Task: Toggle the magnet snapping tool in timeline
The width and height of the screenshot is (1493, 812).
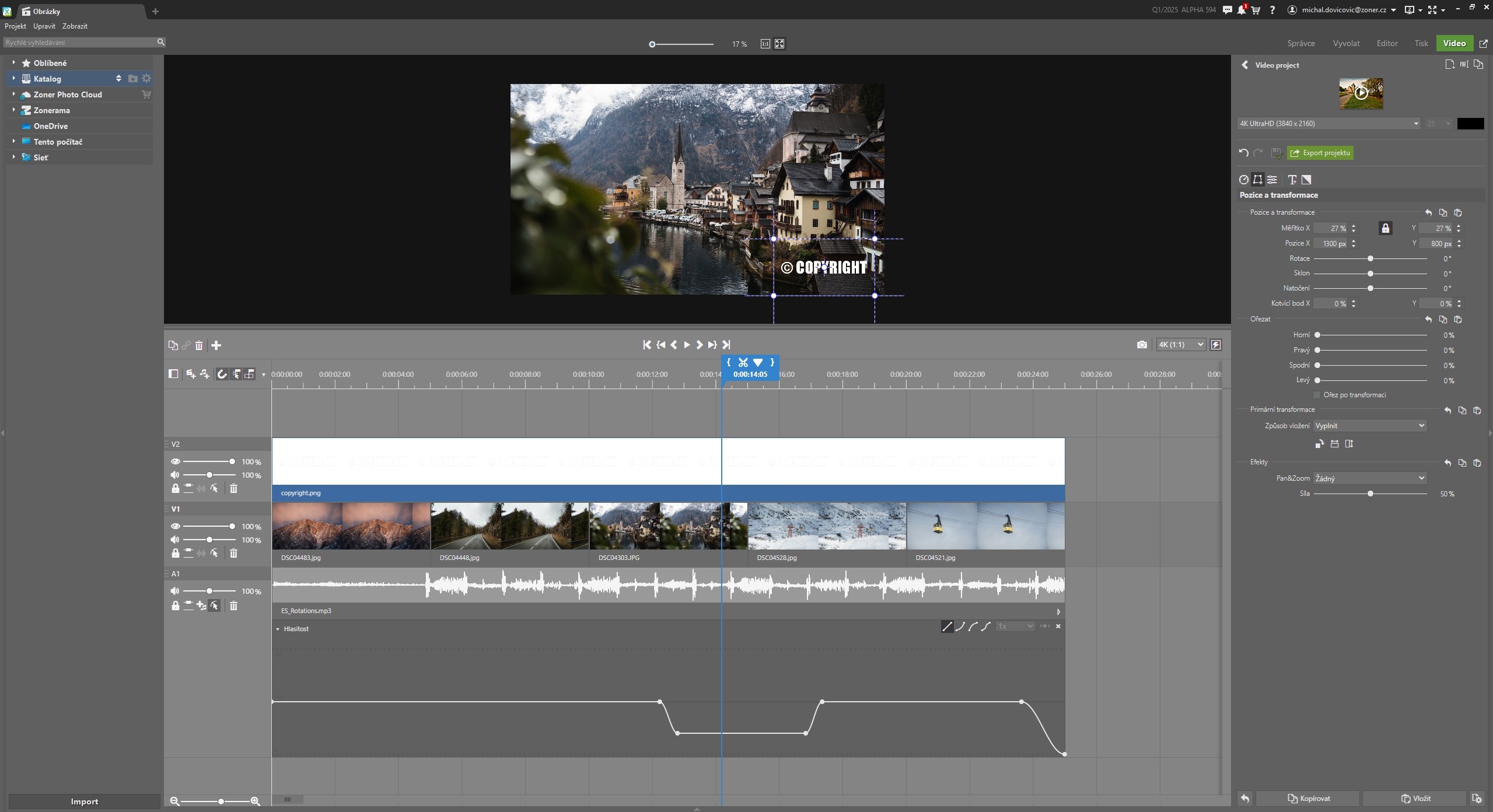Action: pos(222,374)
